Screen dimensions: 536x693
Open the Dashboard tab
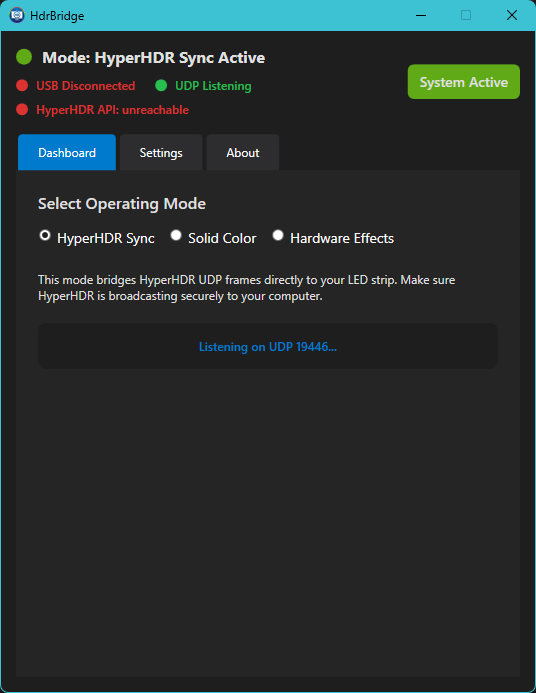[67, 152]
